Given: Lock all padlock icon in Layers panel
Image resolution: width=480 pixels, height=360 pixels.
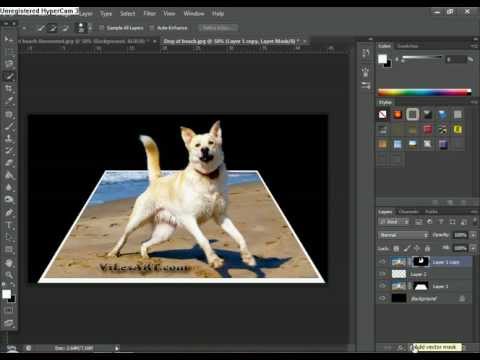Looking at the screenshot, I should [427, 248].
